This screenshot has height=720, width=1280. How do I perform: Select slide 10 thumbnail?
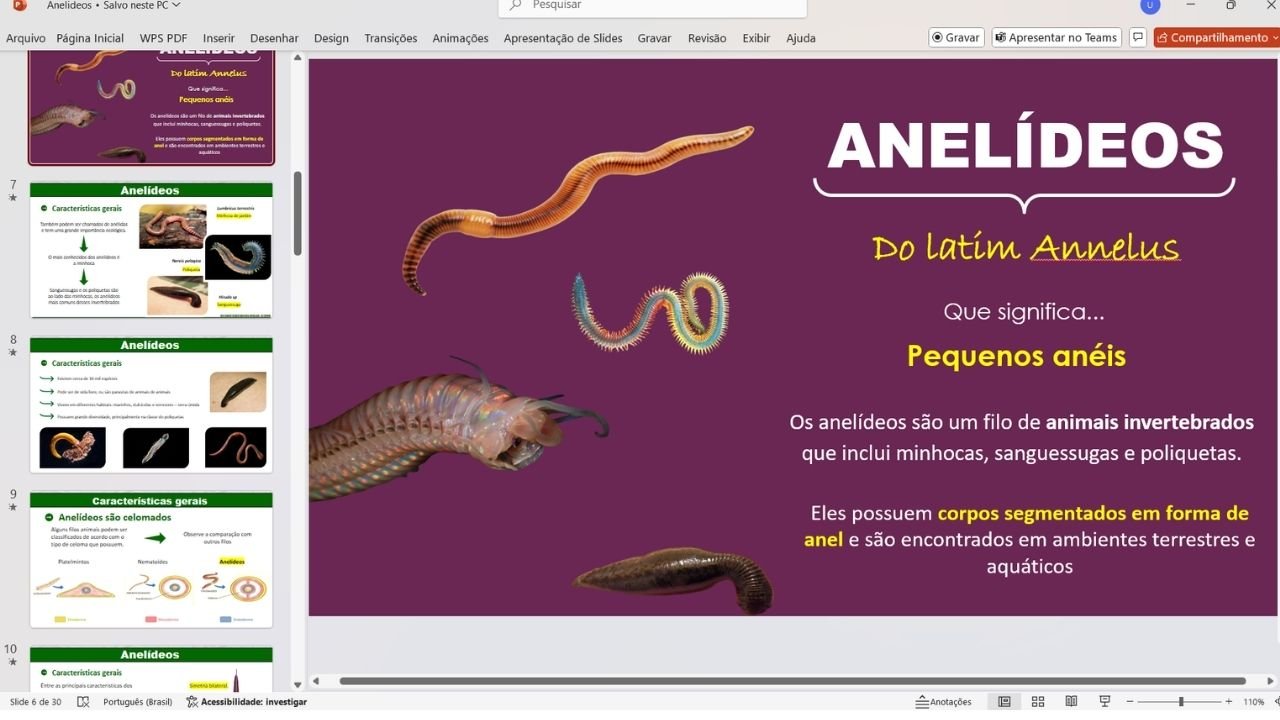(x=151, y=669)
